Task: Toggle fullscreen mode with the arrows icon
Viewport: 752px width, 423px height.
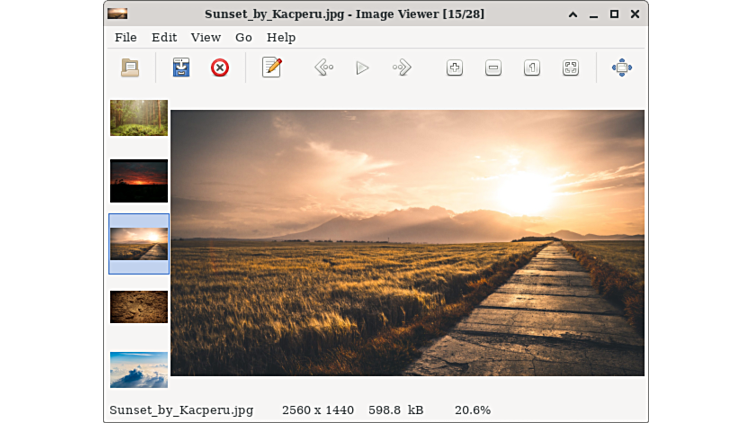Action: point(621,68)
